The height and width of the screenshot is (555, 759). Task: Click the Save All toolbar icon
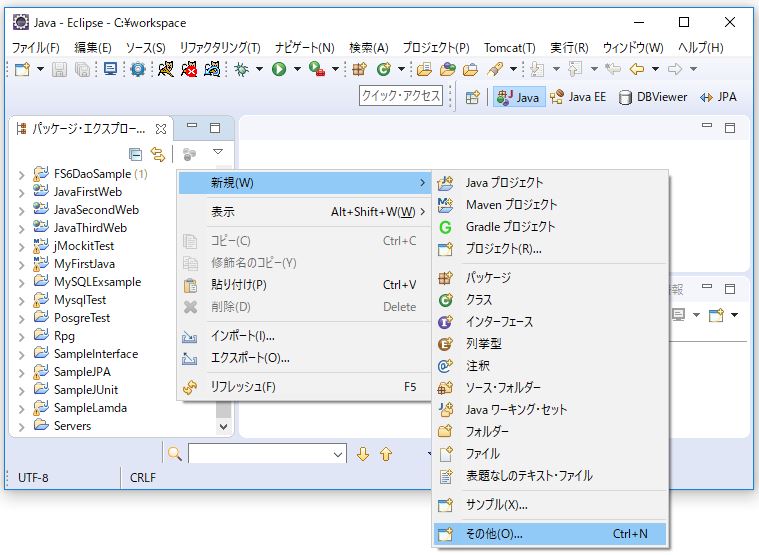coord(83,70)
